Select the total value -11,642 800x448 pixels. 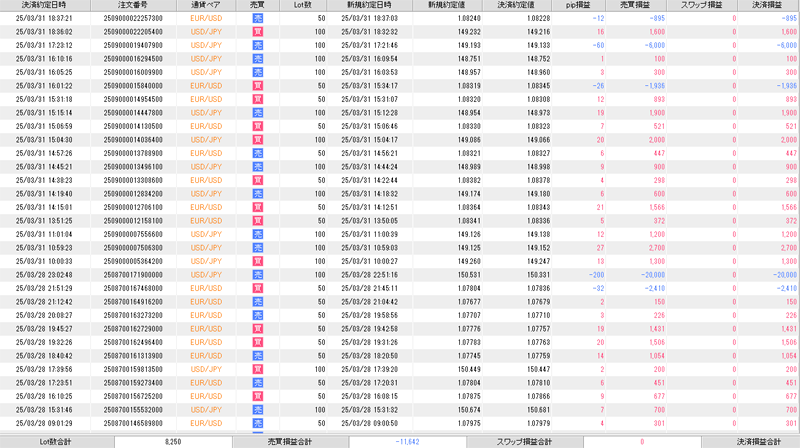click(x=407, y=442)
